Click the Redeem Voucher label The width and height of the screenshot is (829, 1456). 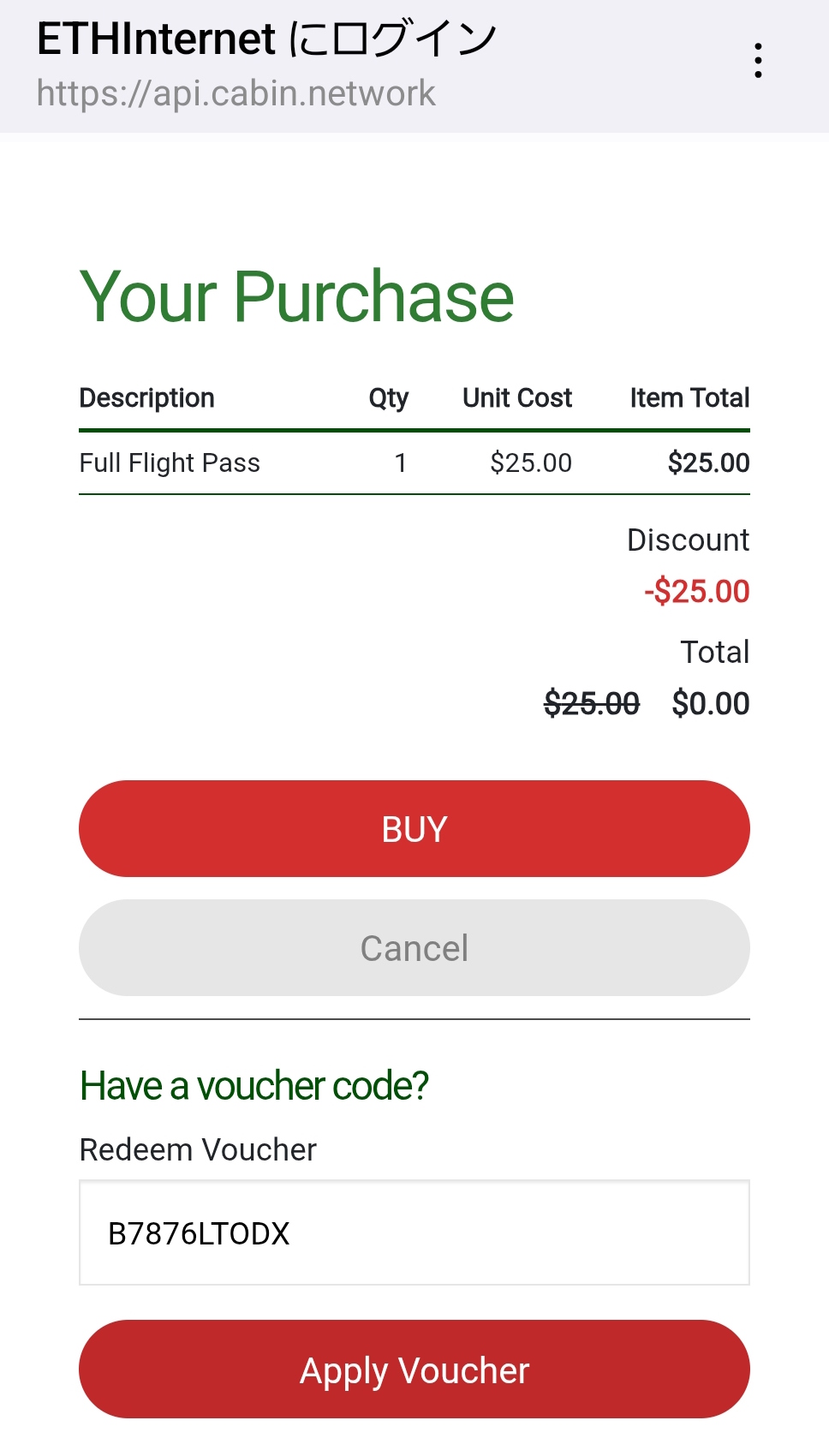[198, 1150]
